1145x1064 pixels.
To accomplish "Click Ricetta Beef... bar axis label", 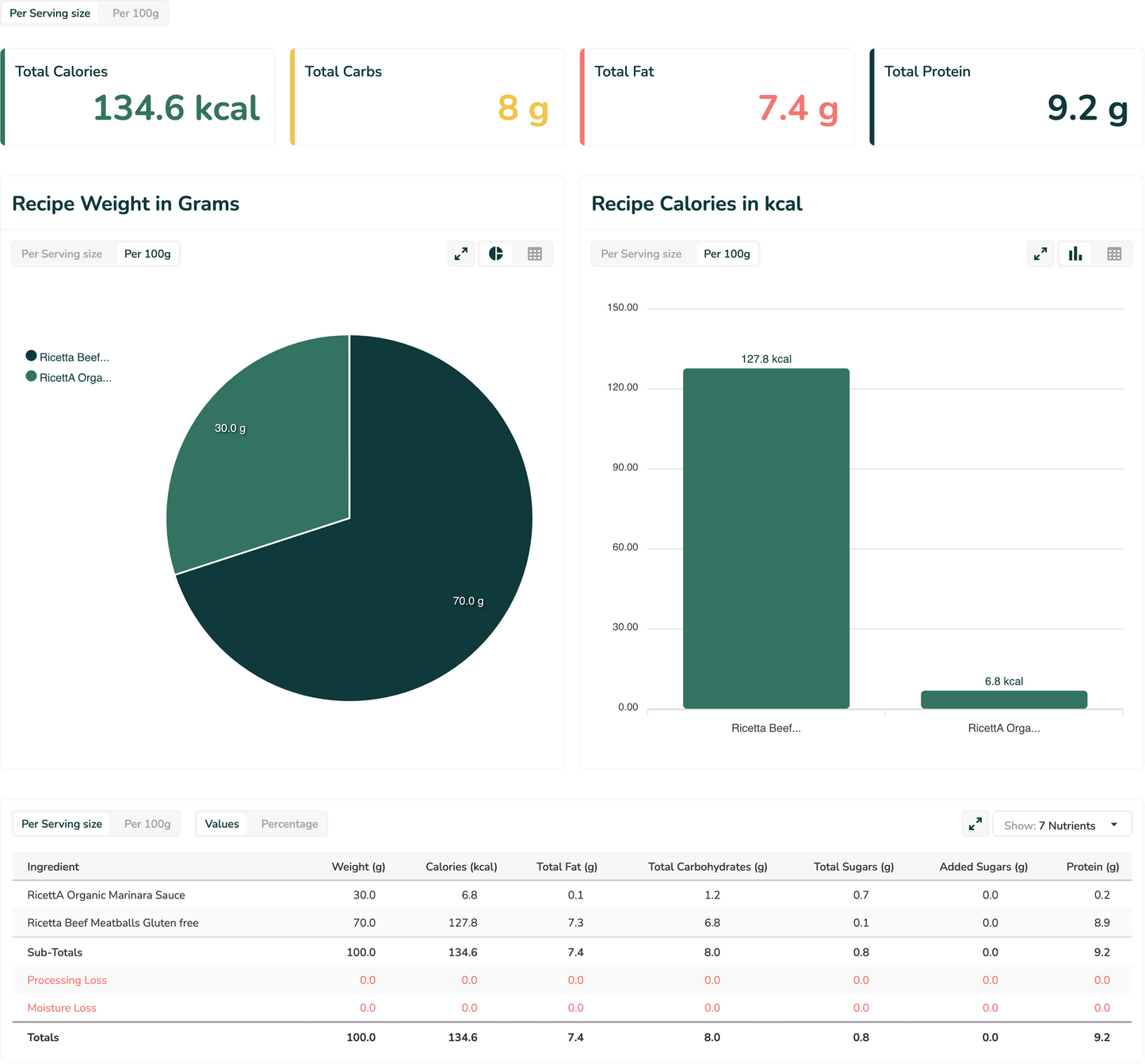I will click(x=766, y=728).
